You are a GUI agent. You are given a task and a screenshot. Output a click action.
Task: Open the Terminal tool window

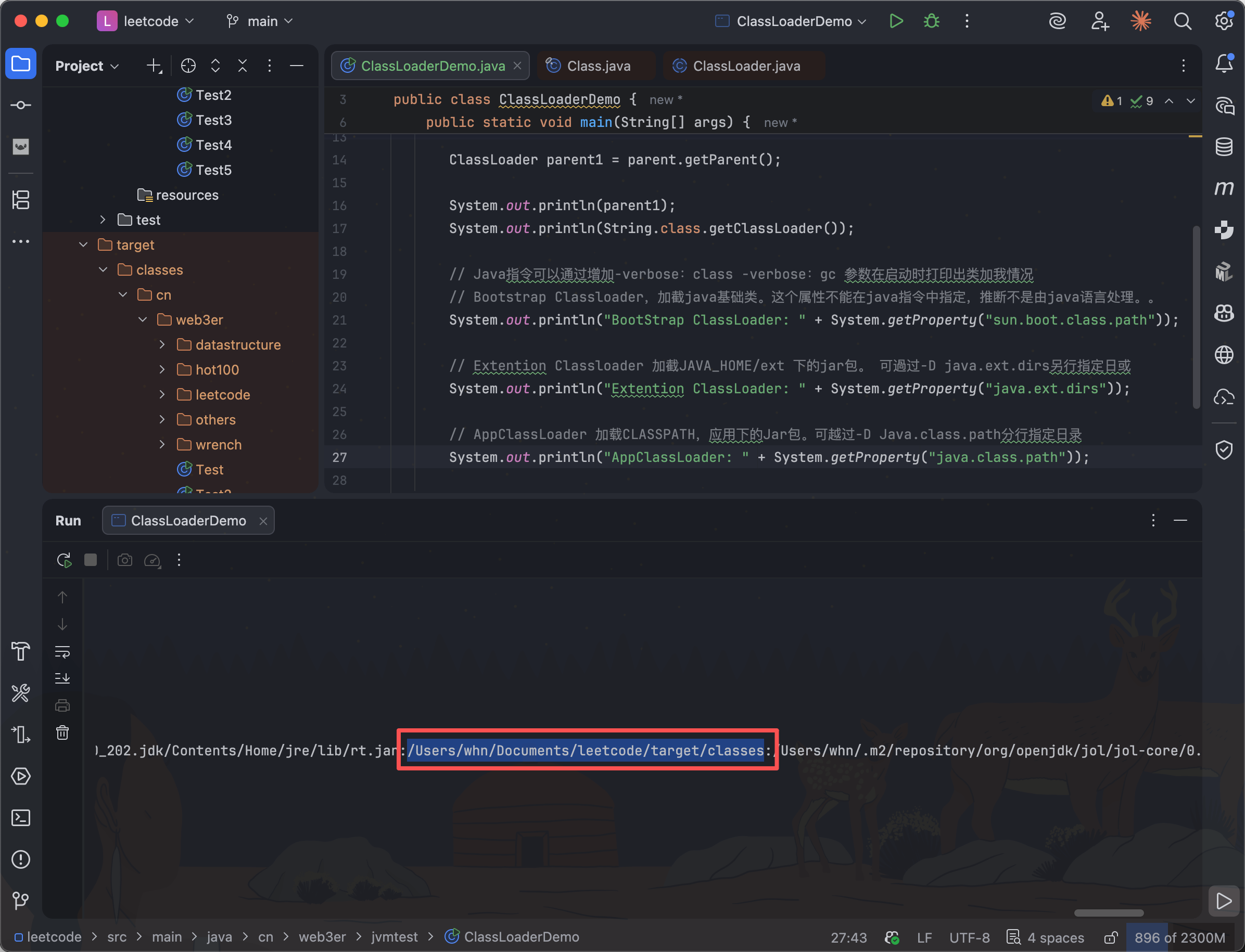coord(20,818)
